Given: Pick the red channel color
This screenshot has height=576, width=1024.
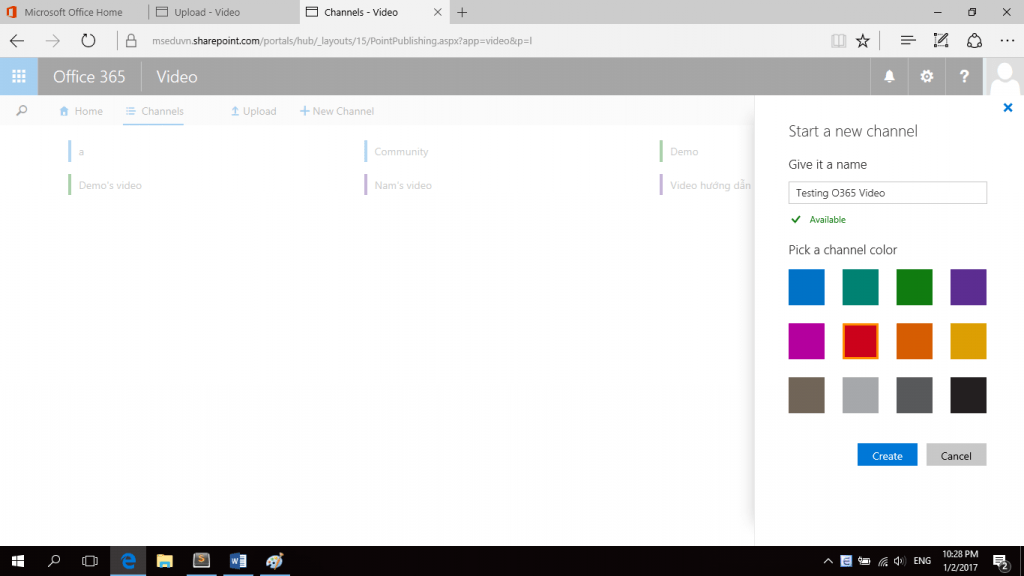Looking at the screenshot, I should coord(860,341).
